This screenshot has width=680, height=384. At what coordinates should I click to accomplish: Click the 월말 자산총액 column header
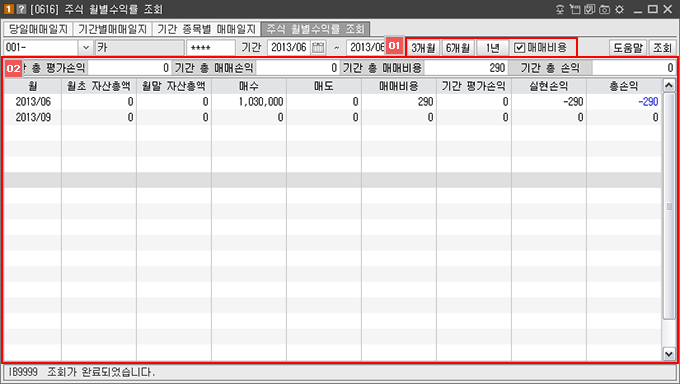tap(174, 86)
